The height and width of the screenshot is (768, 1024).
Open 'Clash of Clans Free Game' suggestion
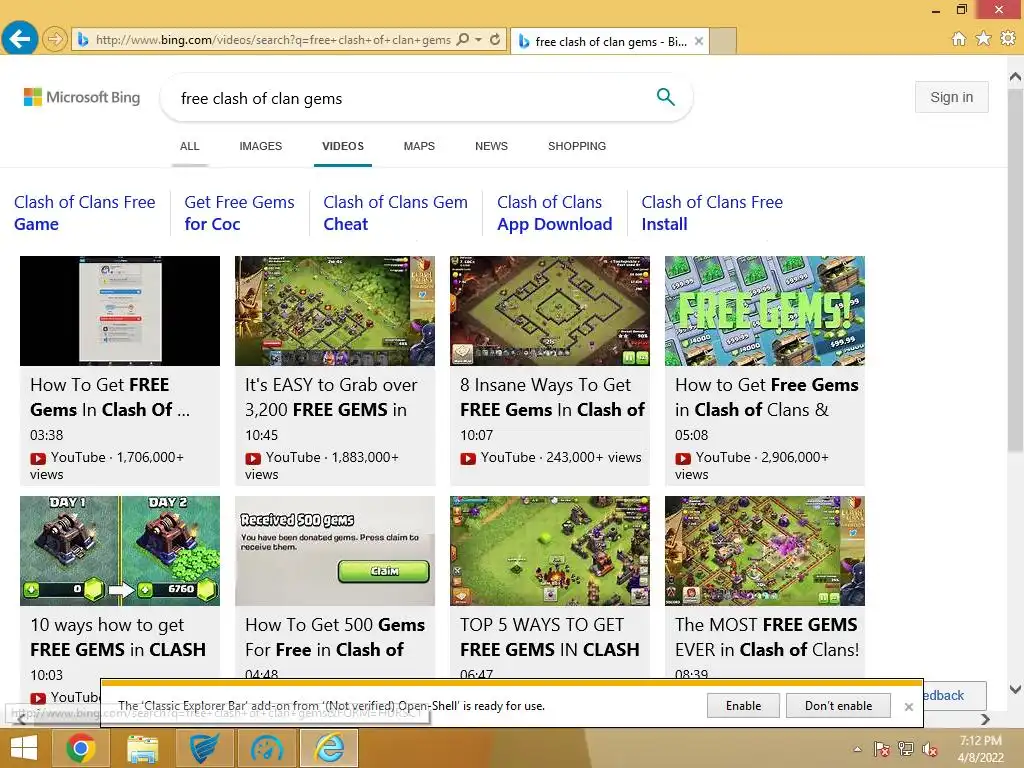coord(84,213)
